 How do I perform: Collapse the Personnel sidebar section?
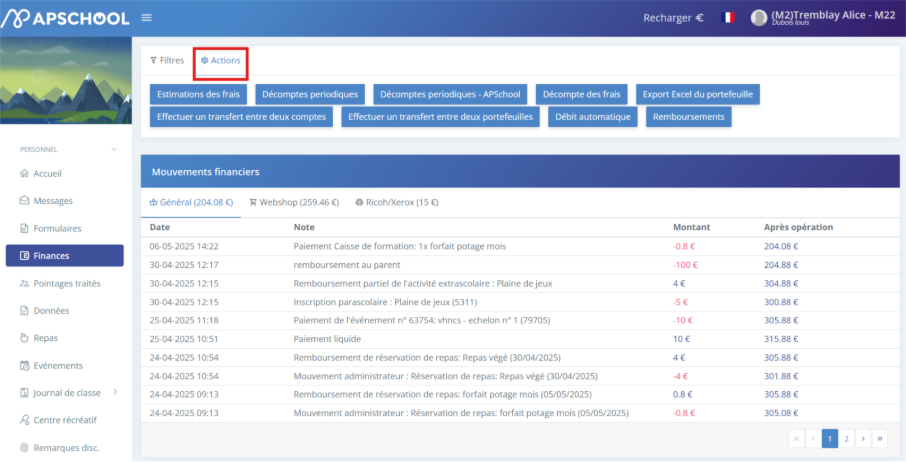pyautogui.click(x=114, y=149)
